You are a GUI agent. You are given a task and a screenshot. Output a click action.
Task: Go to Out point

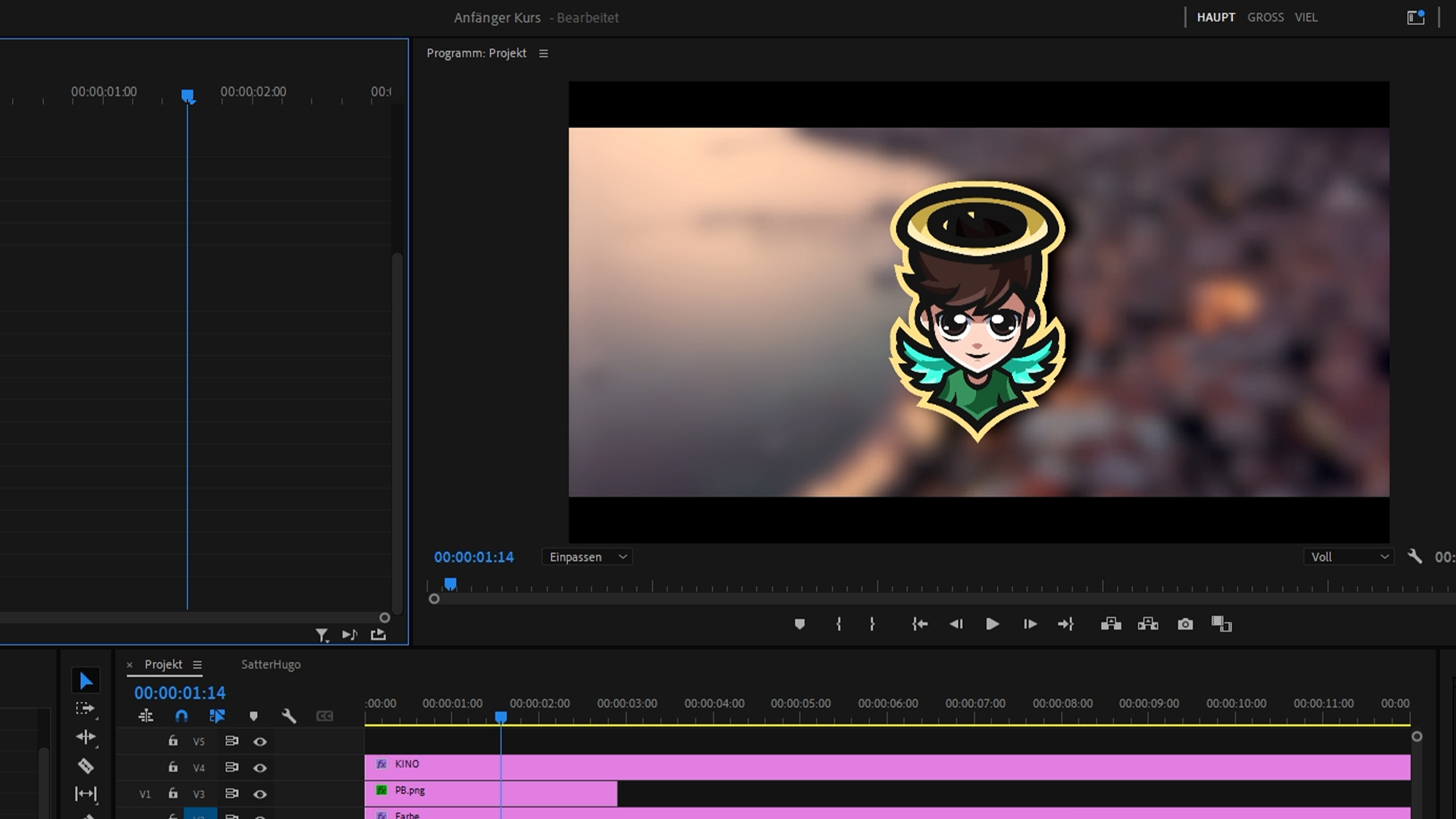[1065, 624]
